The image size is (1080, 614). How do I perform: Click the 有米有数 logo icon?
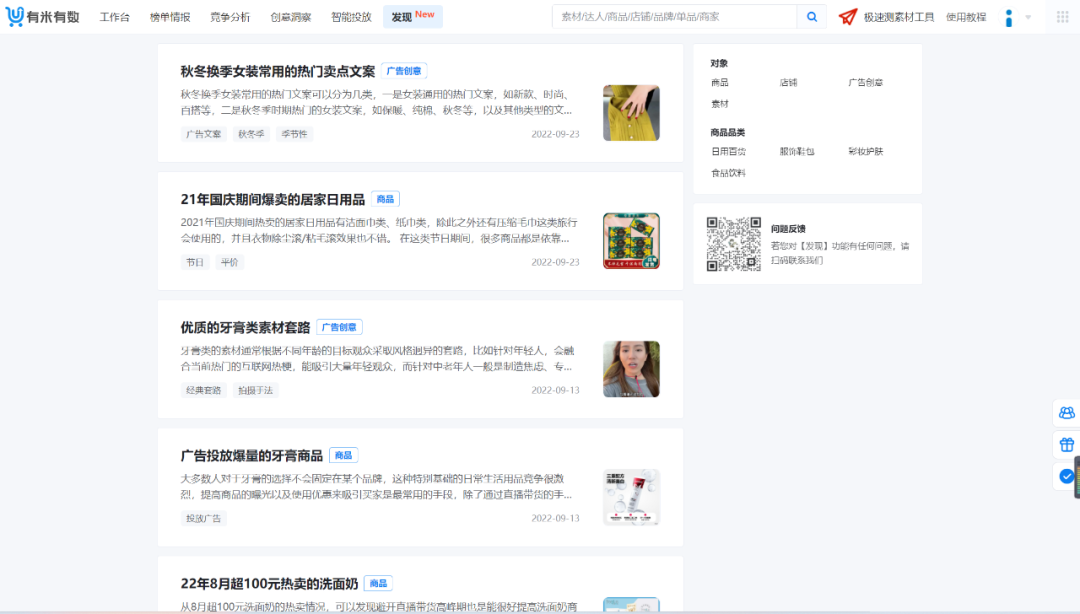(15, 16)
